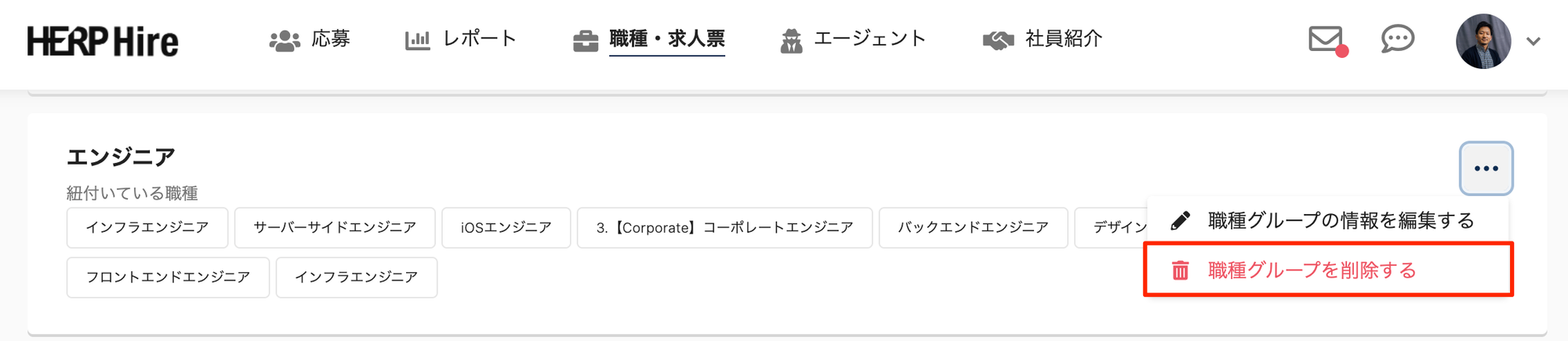Select 職種グループの情報を編集する menu item
This screenshot has height=341, width=1568.
(1341, 221)
